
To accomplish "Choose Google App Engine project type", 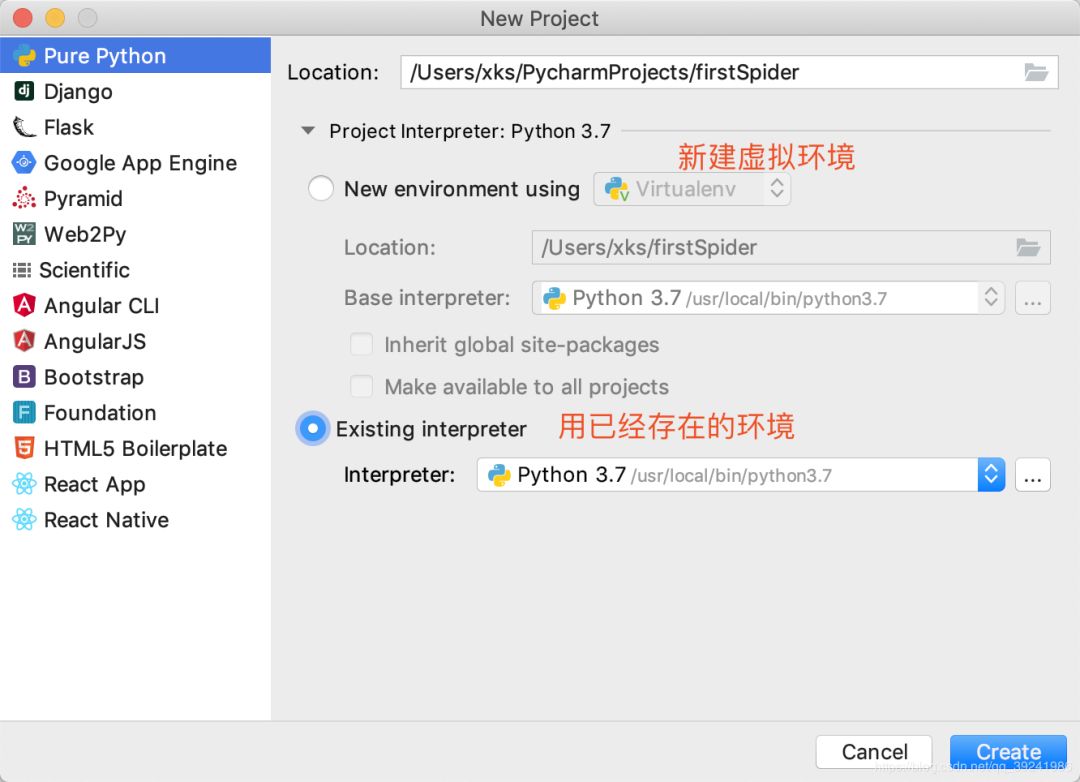I will point(135,163).
